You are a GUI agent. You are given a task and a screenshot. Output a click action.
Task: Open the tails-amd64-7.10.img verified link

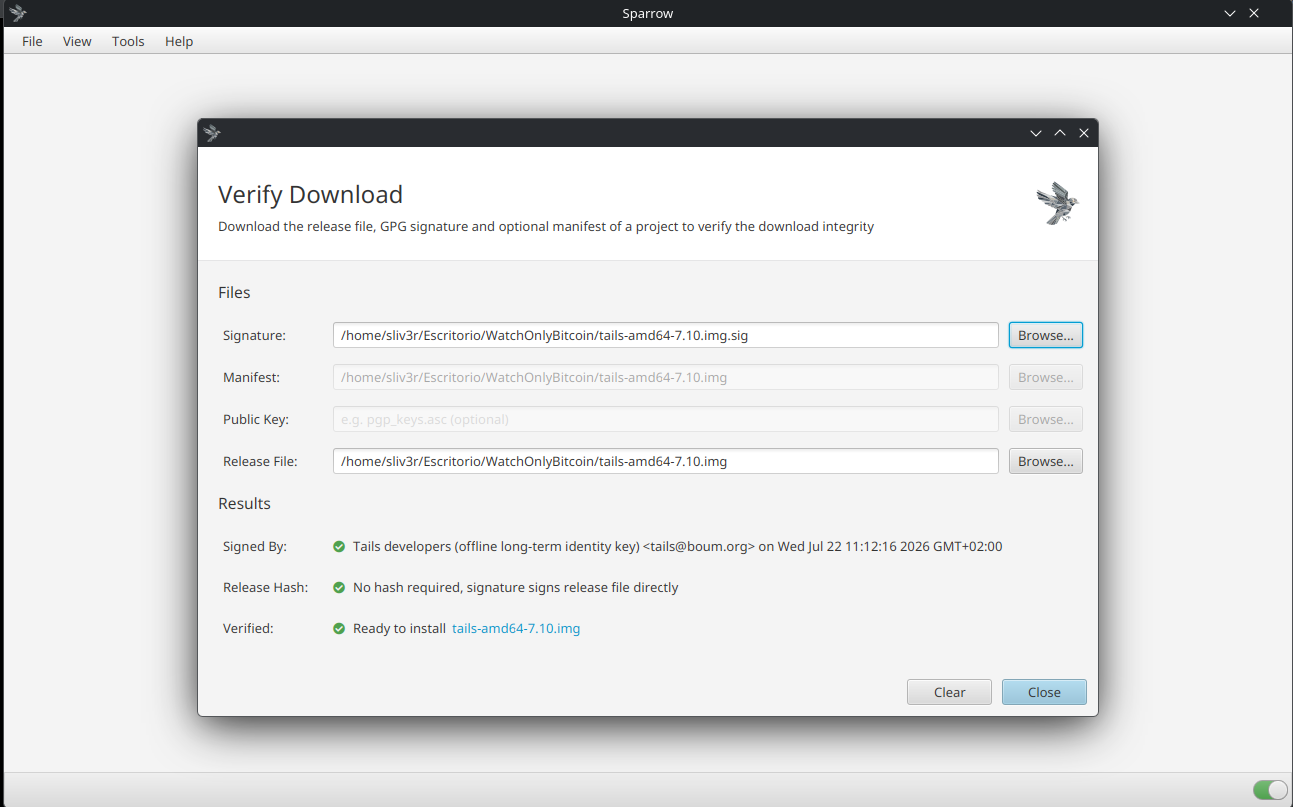[516, 628]
